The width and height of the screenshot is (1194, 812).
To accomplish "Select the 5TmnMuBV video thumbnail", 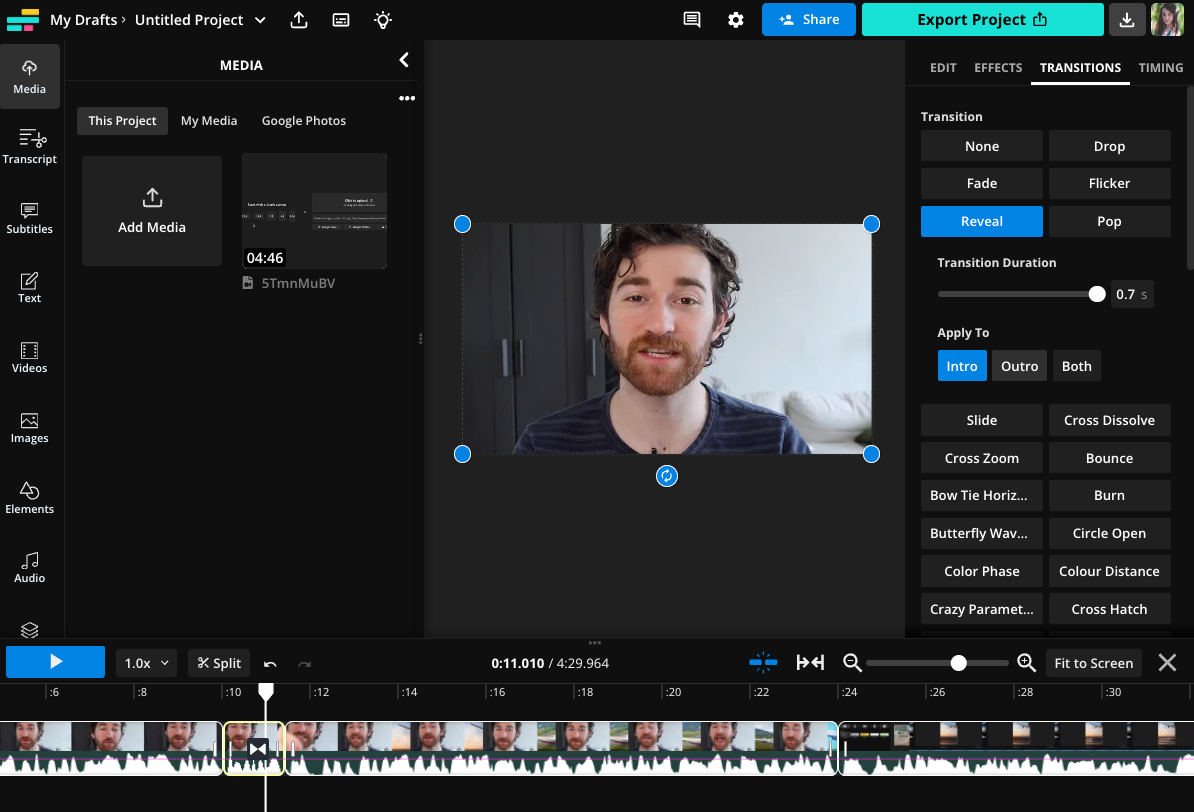I will [313, 210].
